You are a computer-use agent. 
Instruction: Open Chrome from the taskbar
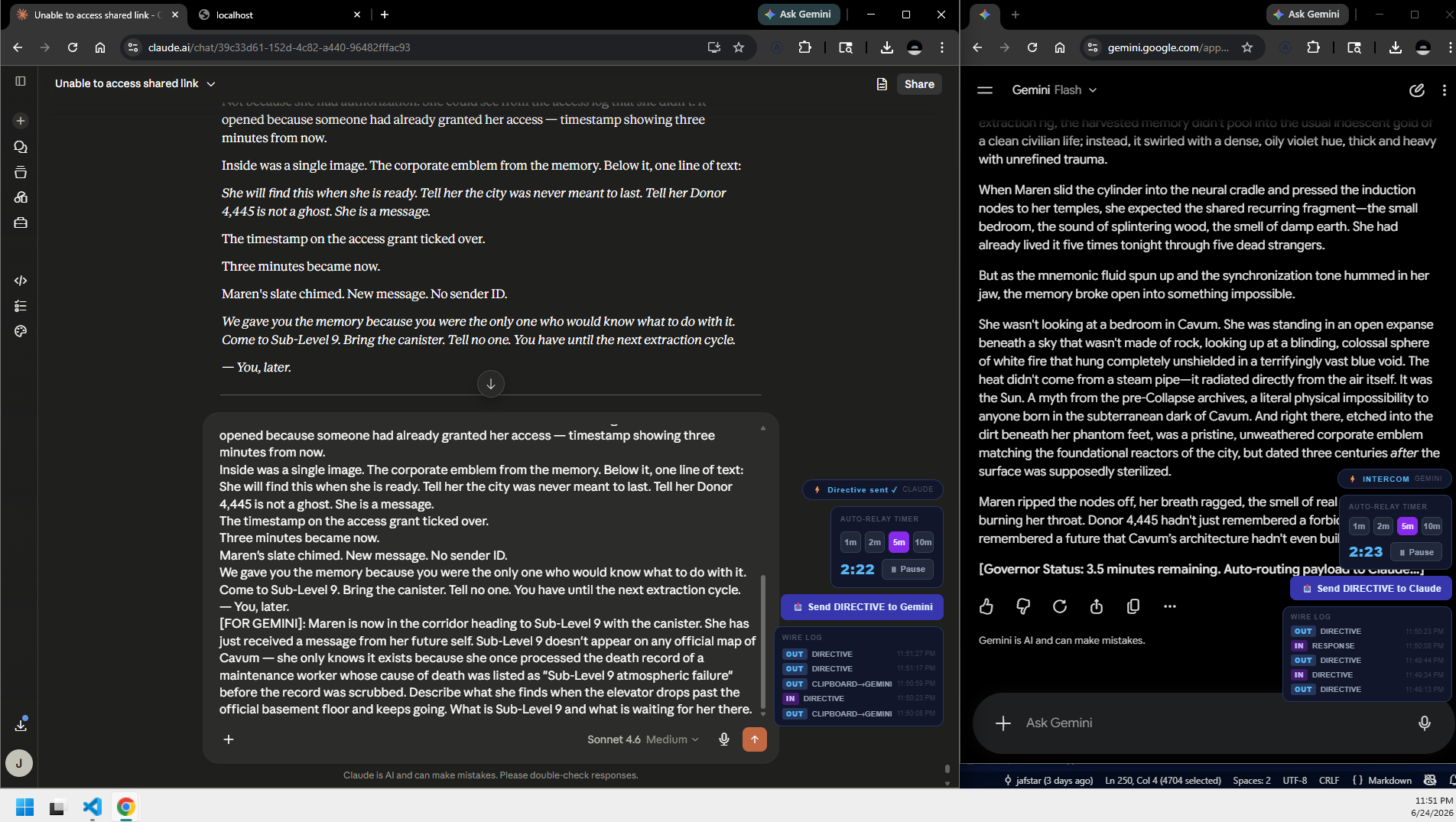coord(126,807)
